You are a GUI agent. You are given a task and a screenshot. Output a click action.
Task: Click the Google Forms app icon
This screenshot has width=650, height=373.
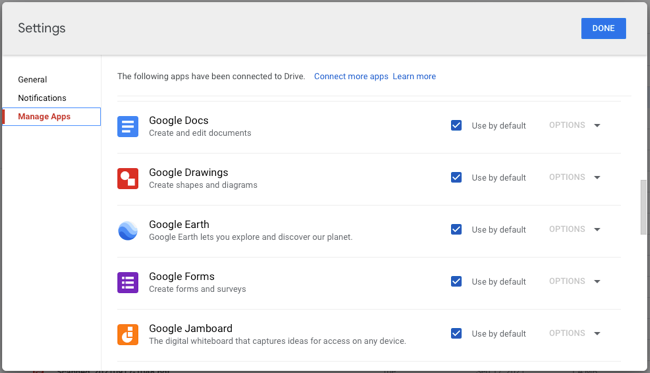click(128, 283)
